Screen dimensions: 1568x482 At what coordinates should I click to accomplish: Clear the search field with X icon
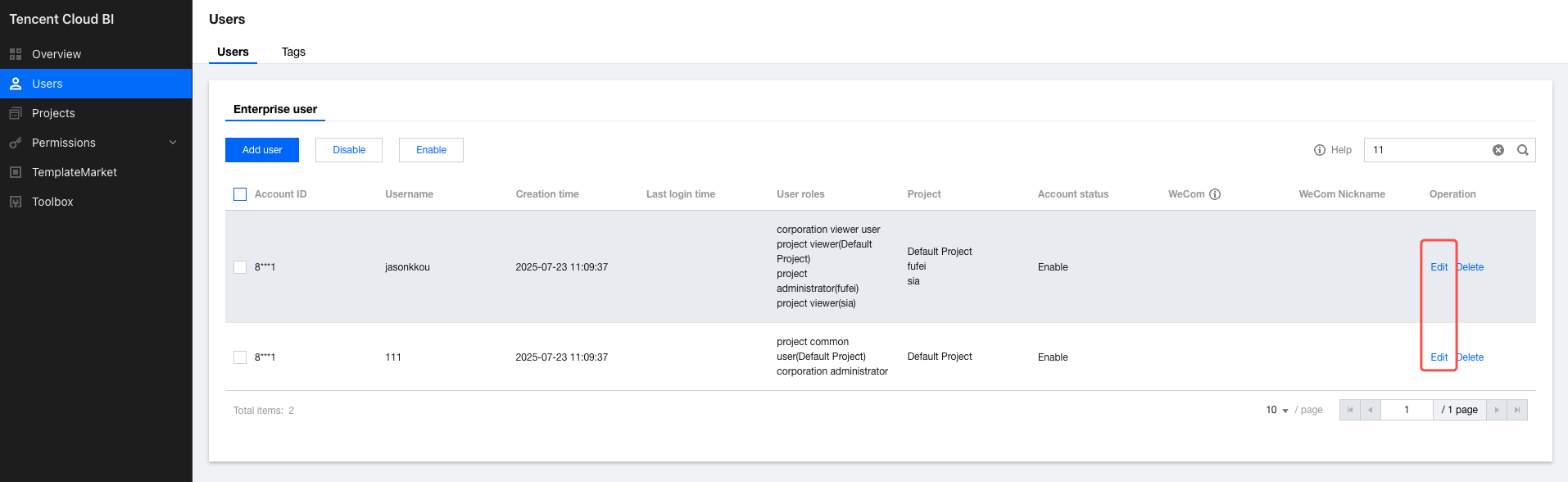1498,150
